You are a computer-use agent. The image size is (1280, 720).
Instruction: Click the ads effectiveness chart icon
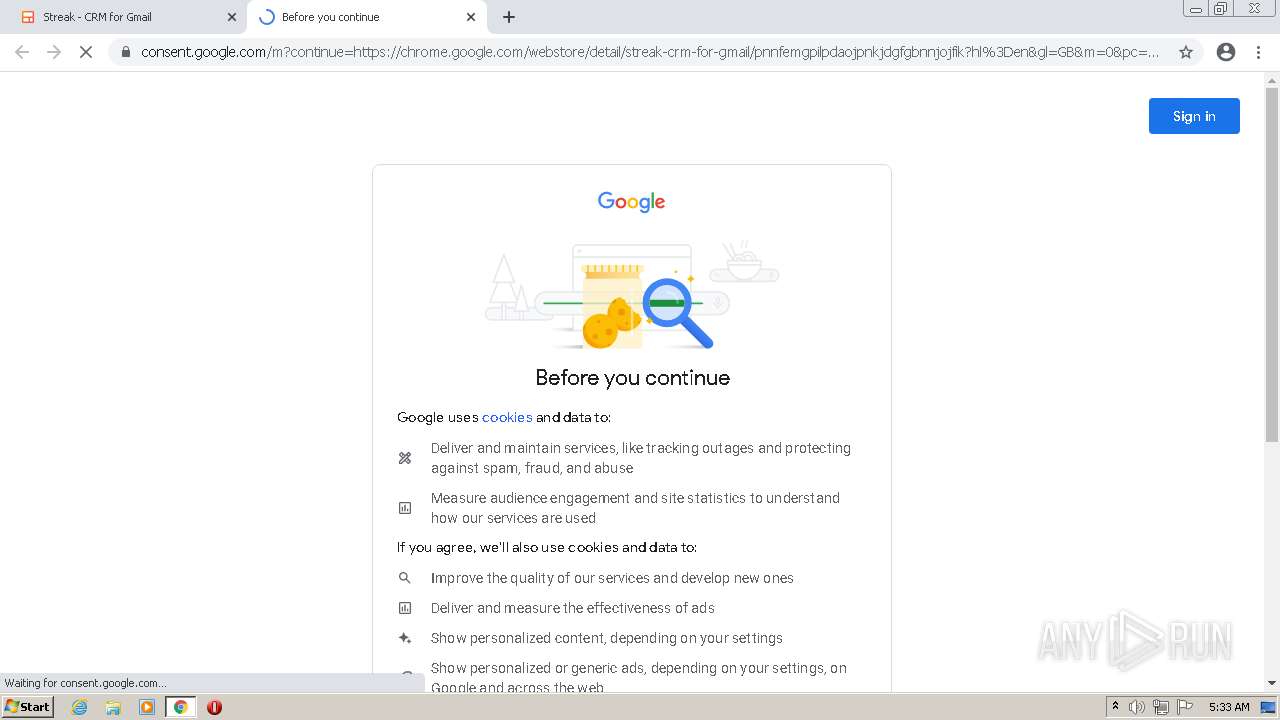click(x=405, y=608)
